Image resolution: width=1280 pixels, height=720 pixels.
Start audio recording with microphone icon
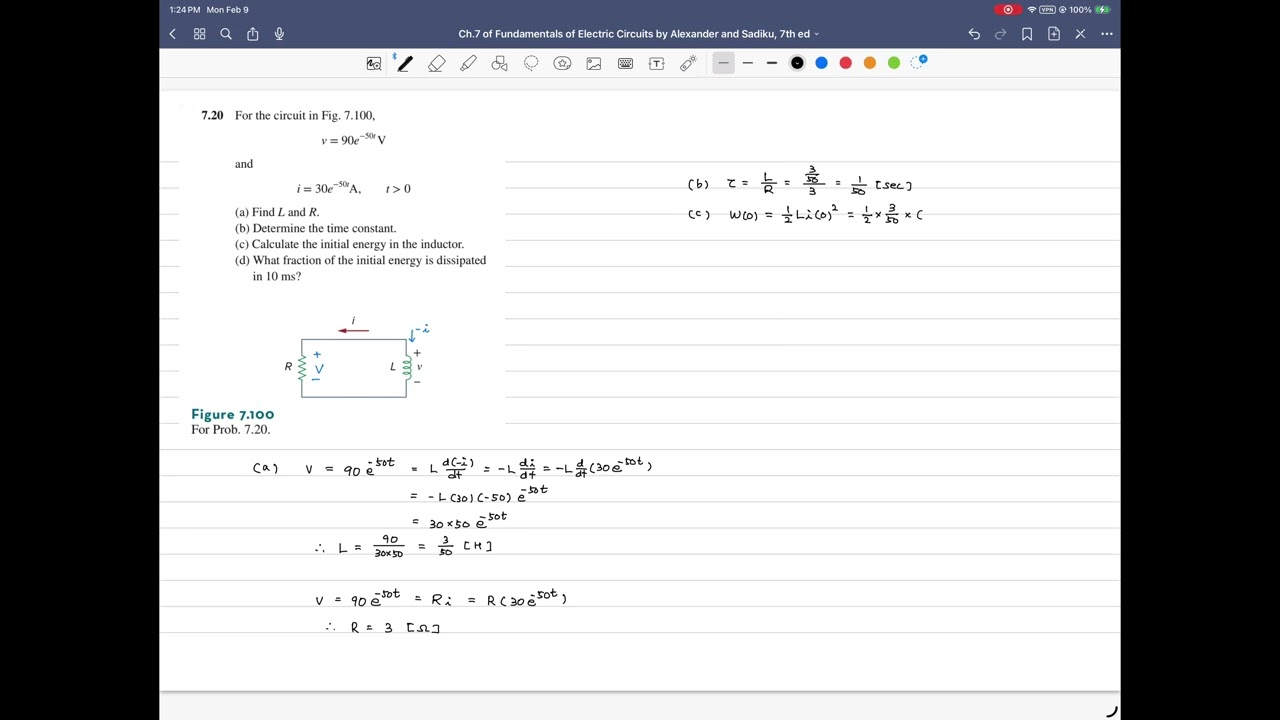tap(279, 34)
